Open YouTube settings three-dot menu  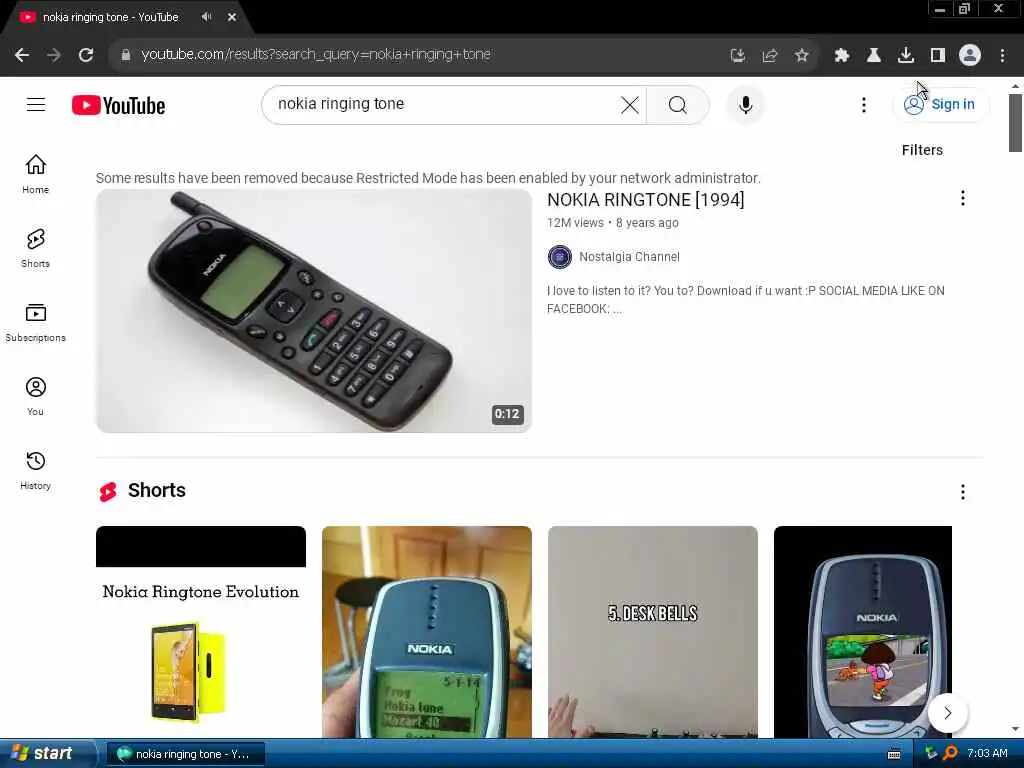coord(863,104)
